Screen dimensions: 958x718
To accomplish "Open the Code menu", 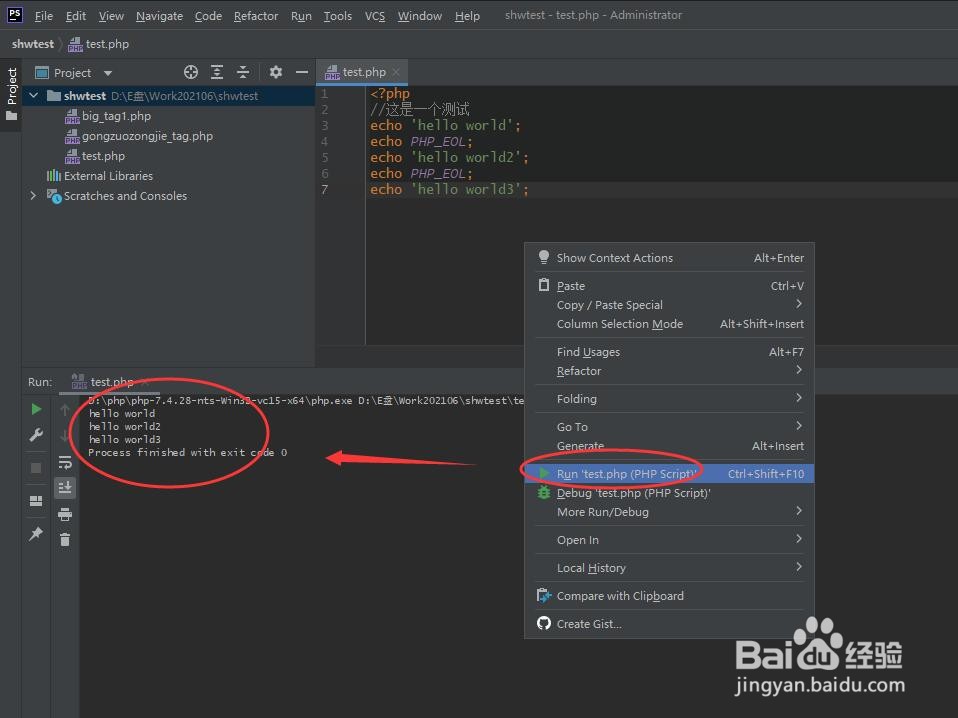I will click(208, 15).
